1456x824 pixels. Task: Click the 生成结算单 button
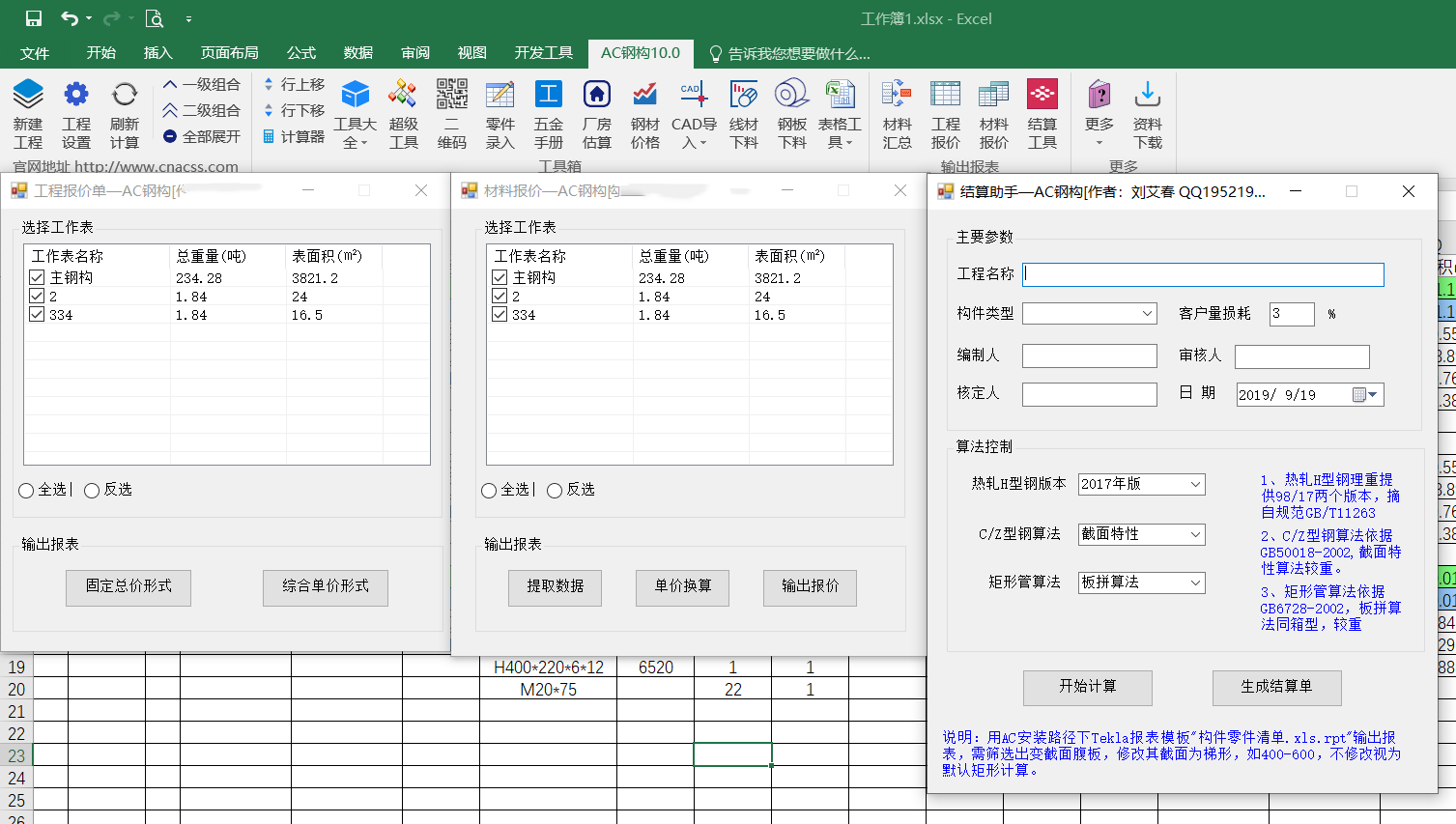[x=1276, y=687]
